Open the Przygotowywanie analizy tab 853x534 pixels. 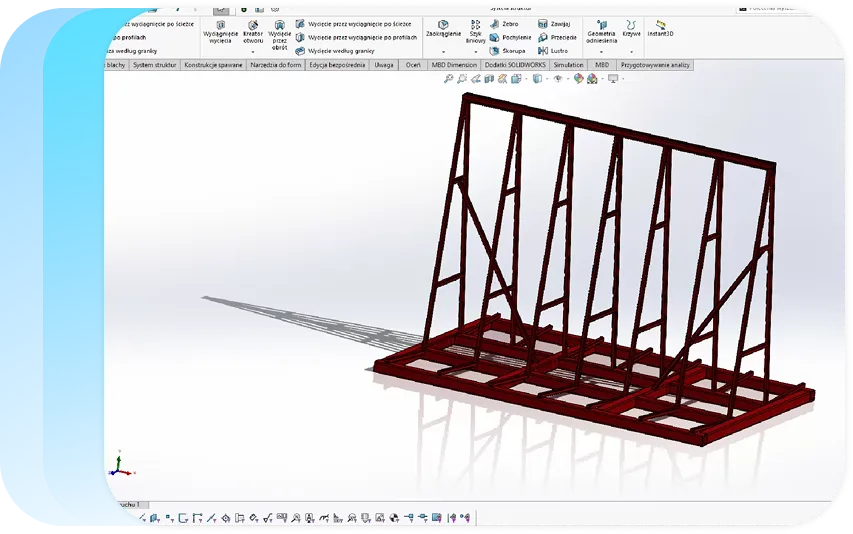coord(655,65)
